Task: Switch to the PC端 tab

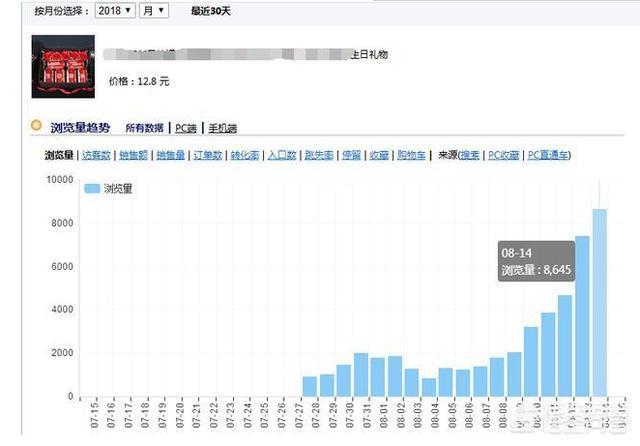Action: (186, 128)
